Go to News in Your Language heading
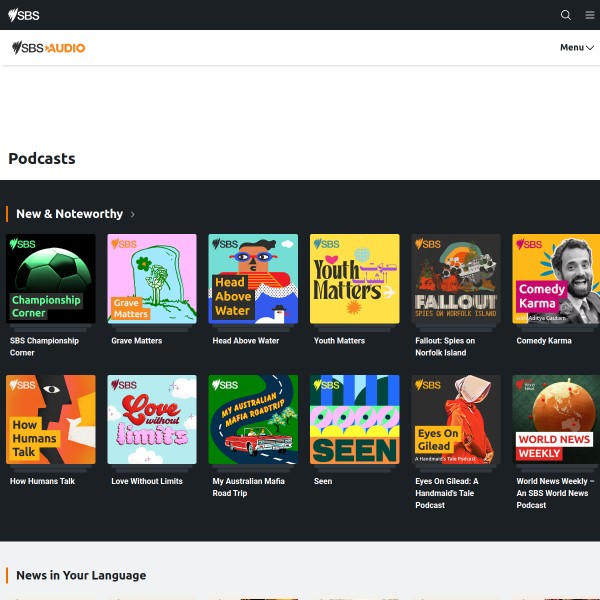600x600 pixels. (81, 575)
